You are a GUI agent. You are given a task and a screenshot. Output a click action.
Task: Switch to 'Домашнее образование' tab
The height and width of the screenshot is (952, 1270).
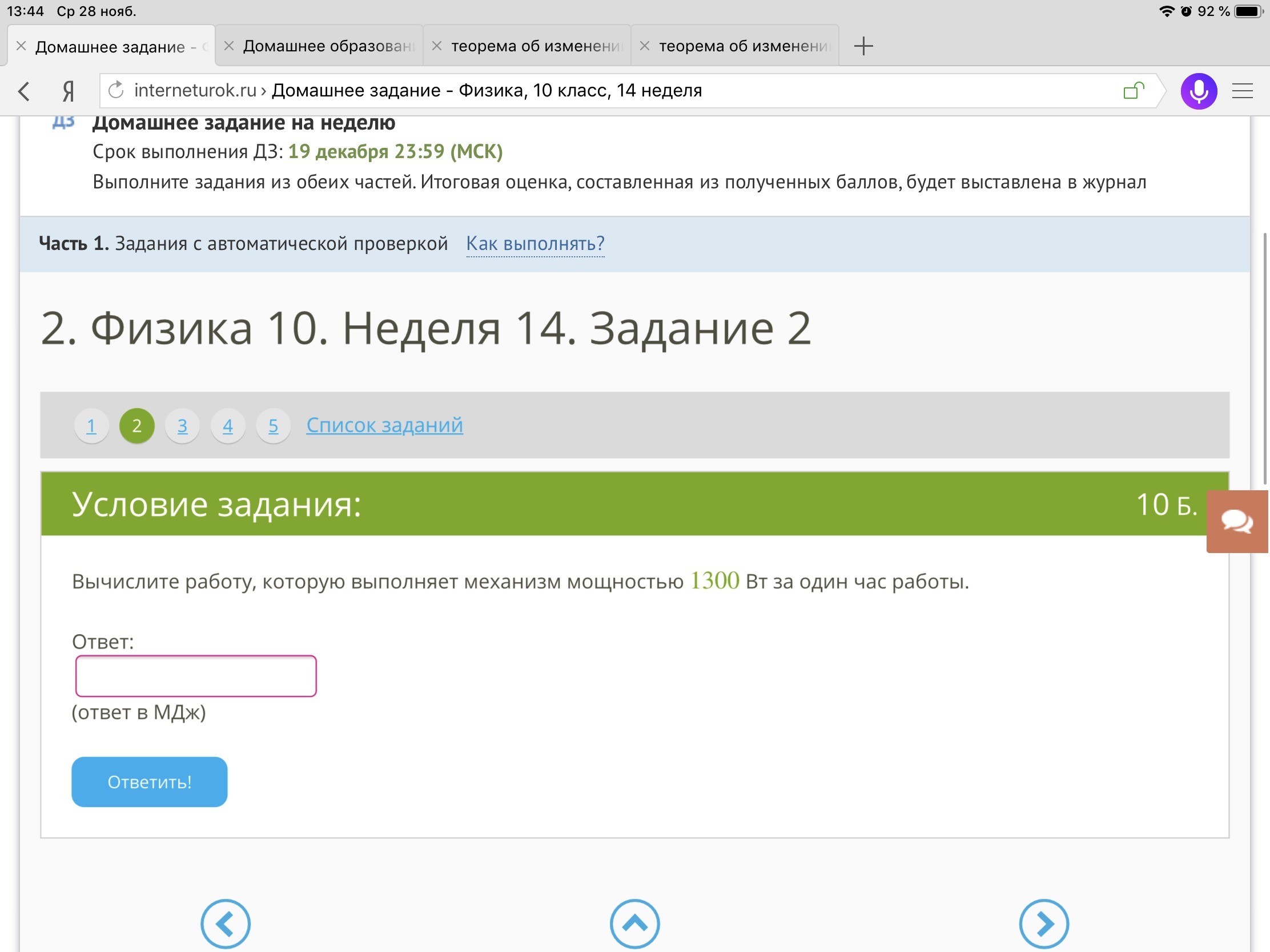pos(327,46)
